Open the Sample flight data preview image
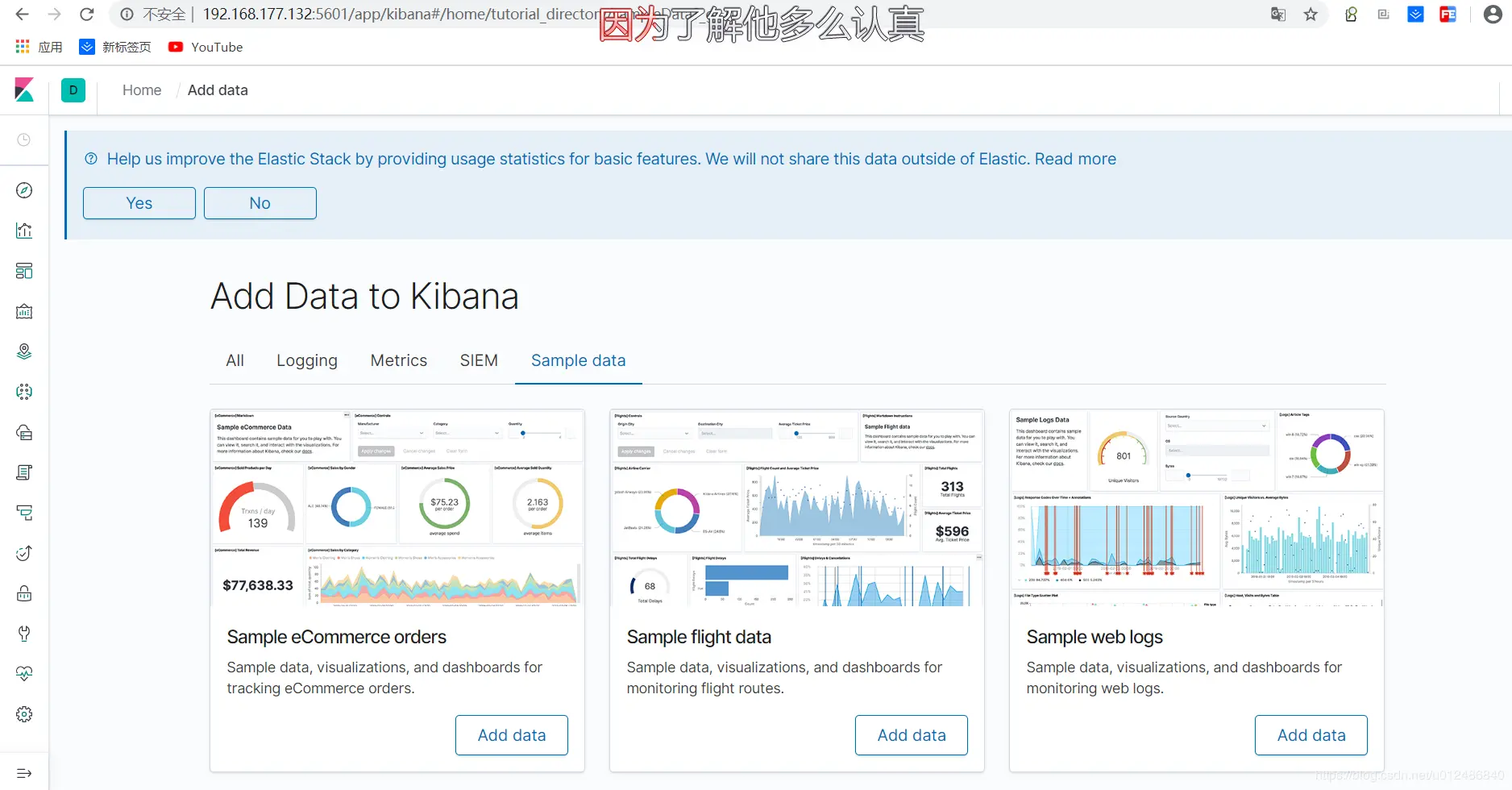 click(797, 508)
